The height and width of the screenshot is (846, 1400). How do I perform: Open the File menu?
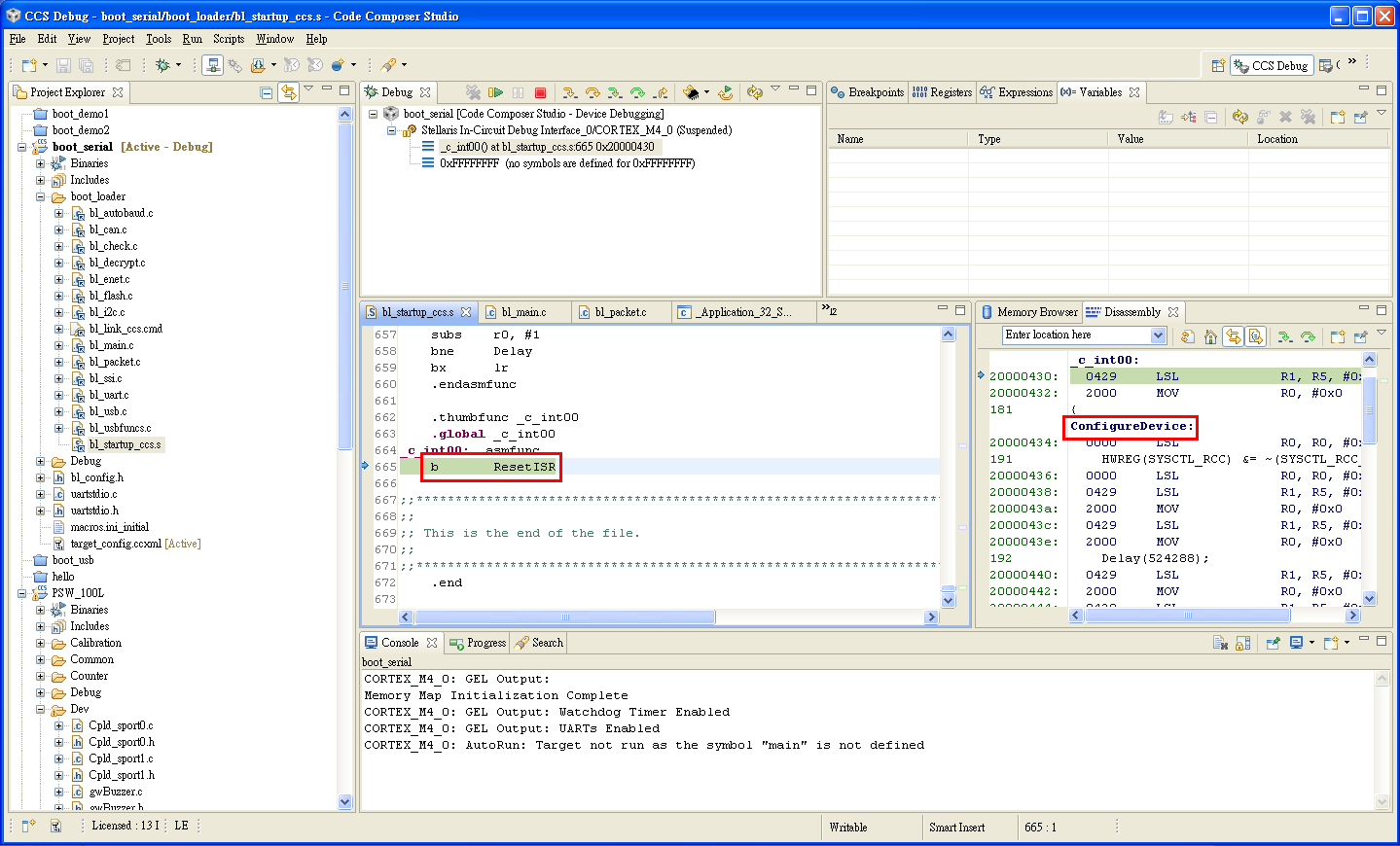[x=18, y=39]
